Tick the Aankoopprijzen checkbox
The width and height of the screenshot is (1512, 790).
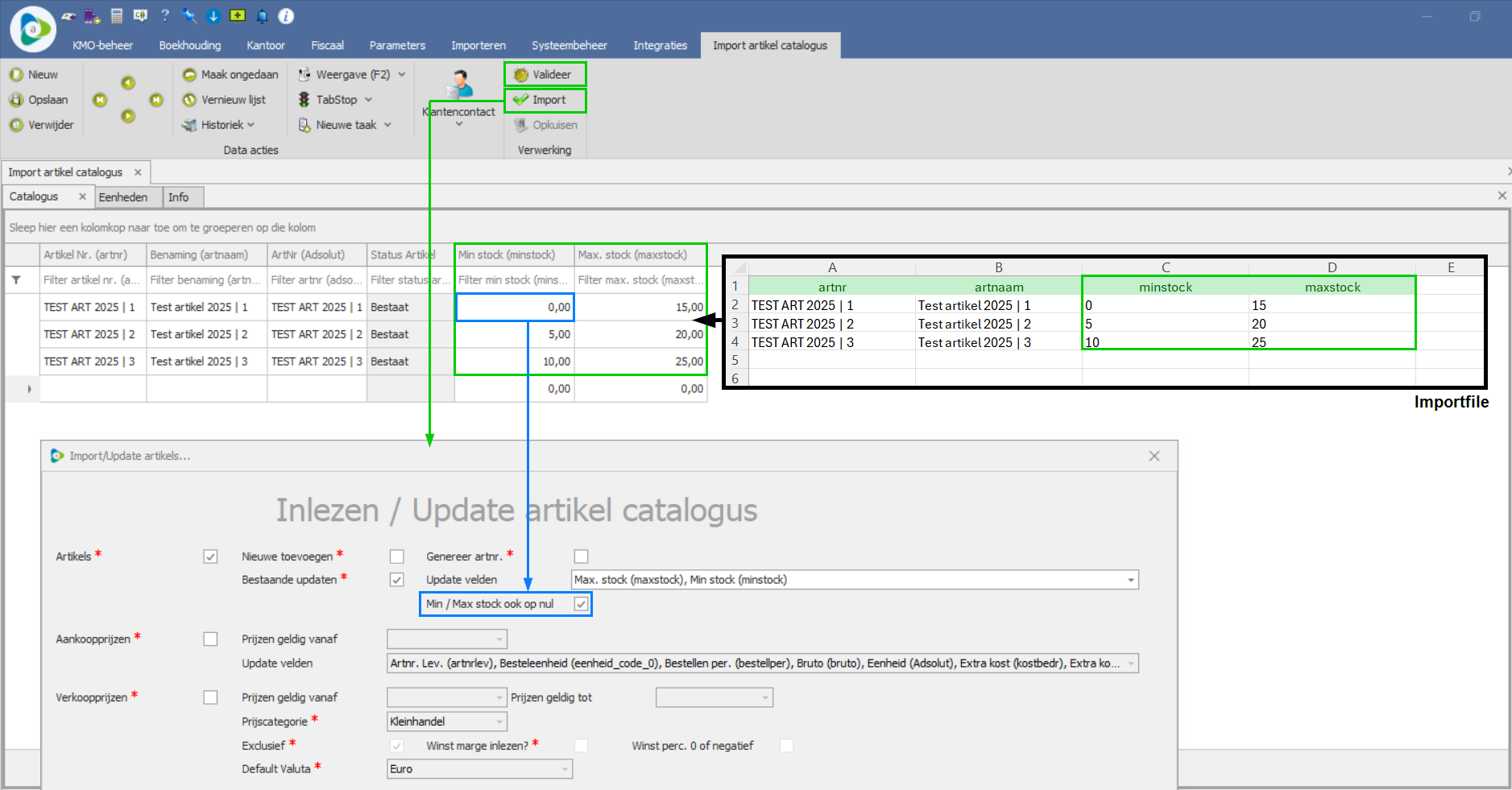click(x=210, y=639)
